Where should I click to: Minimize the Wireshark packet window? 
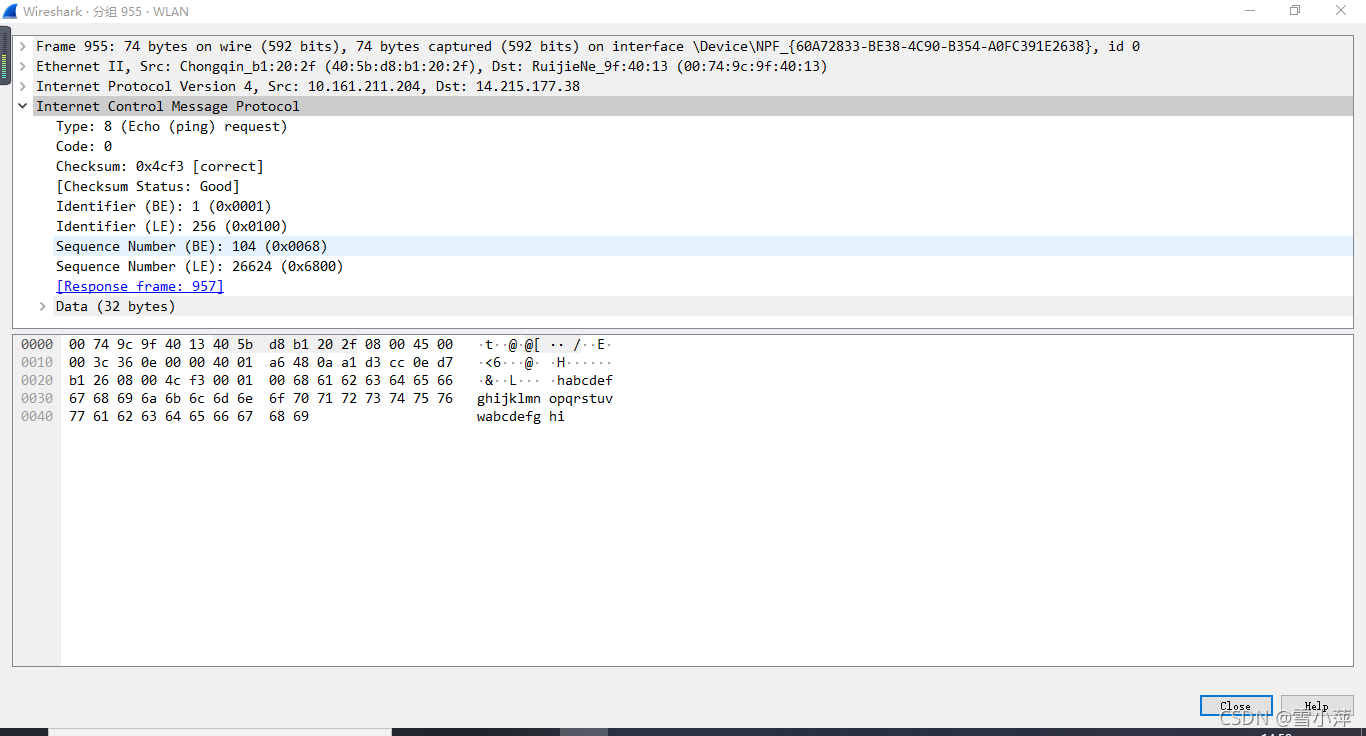click(x=1250, y=11)
